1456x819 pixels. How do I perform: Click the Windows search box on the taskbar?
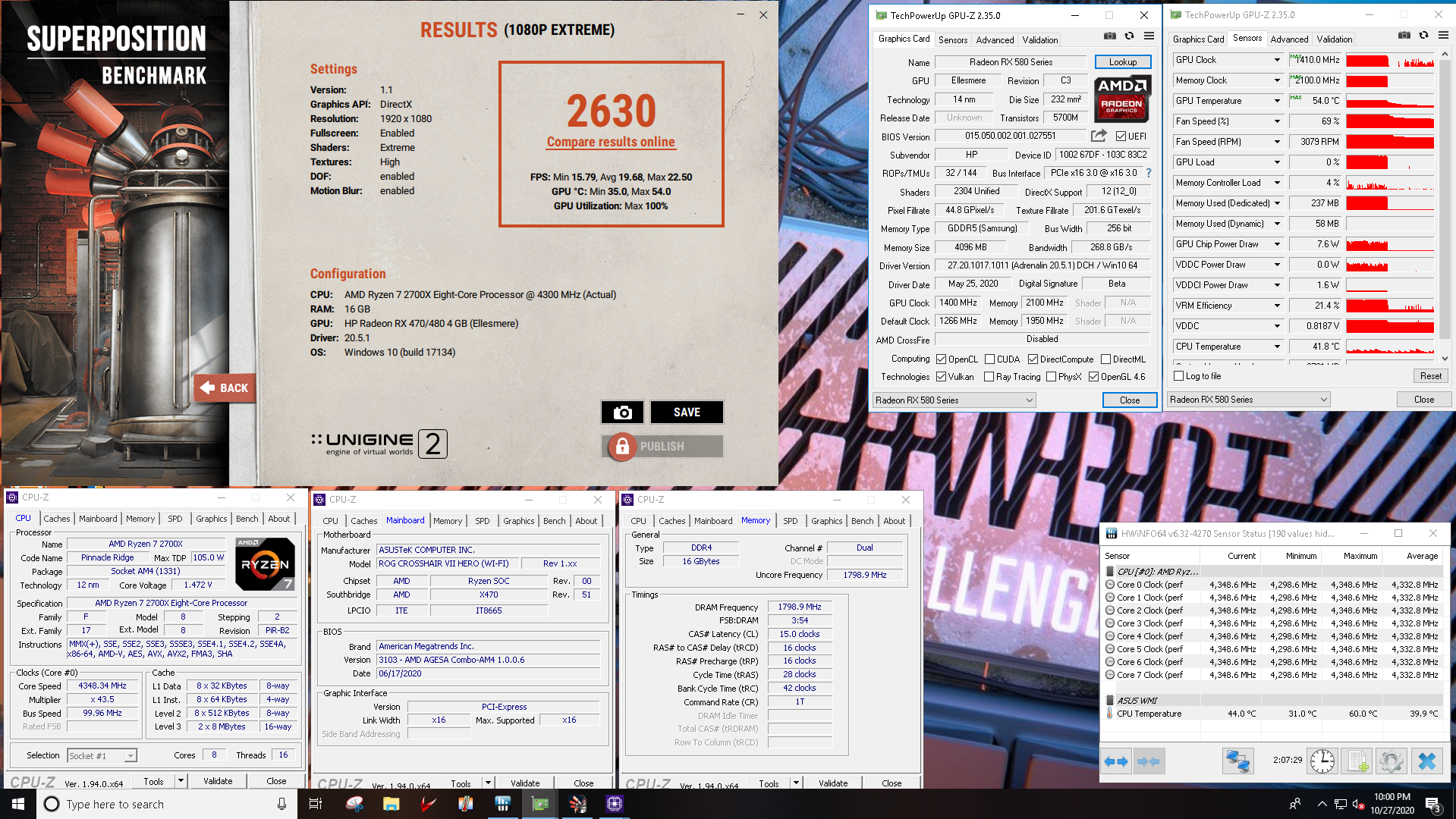point(167,804)
